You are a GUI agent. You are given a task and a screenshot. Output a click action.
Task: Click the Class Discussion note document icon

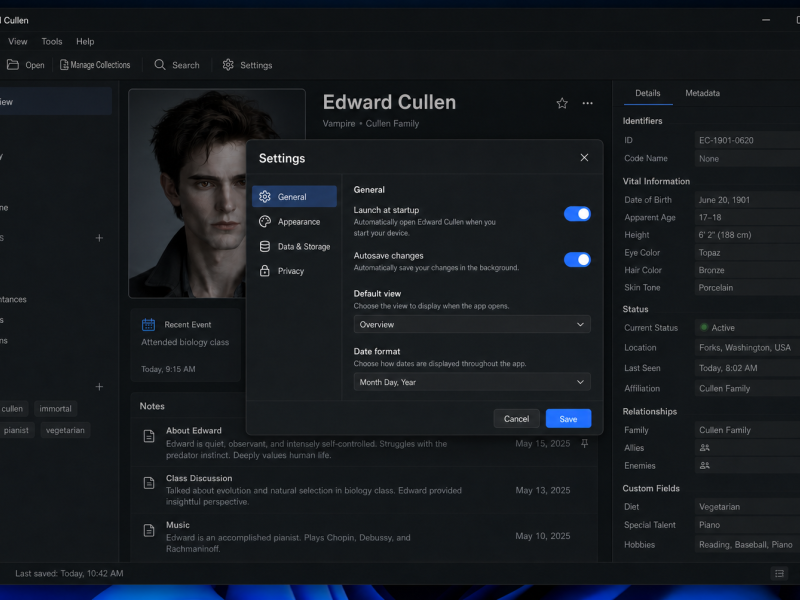(x=149, y=483)
